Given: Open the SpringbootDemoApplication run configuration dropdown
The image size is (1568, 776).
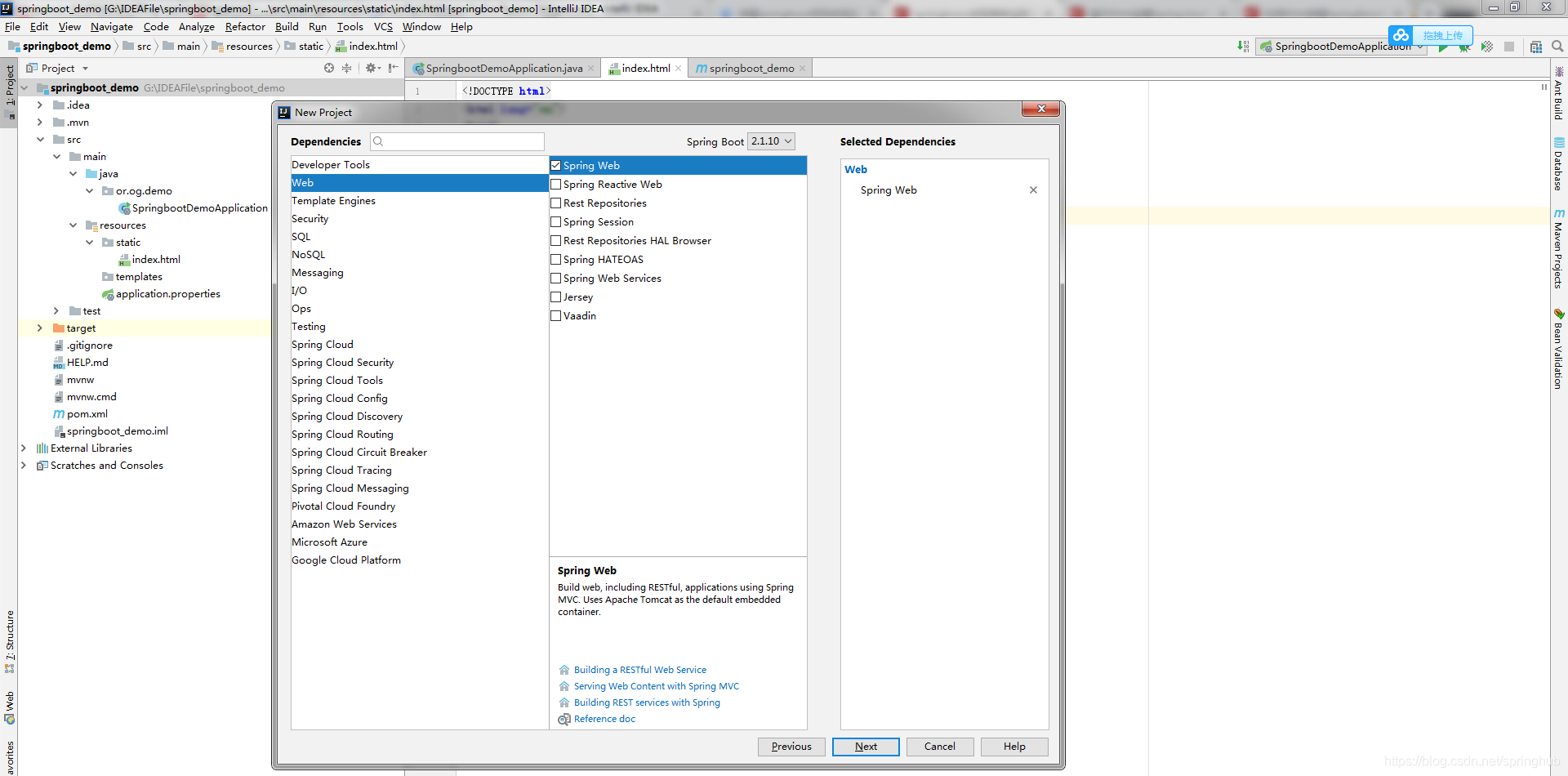Looking at the screenshot, I should point(1342,47).
